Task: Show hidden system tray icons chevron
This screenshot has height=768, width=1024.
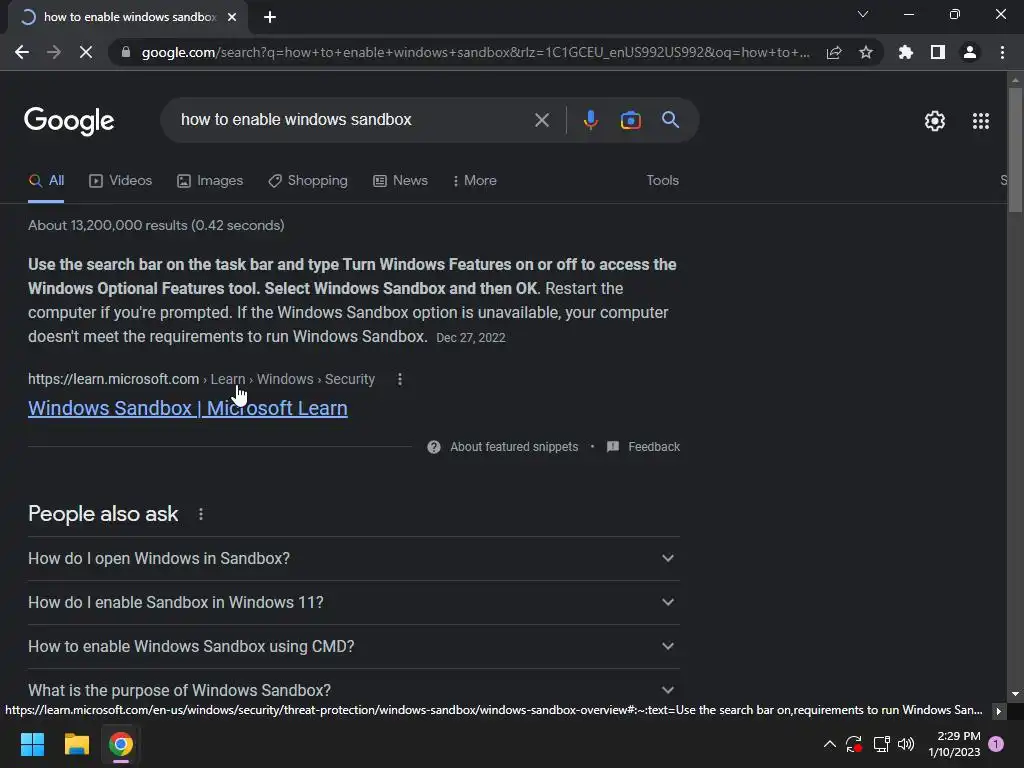Action: pos(829,744)
